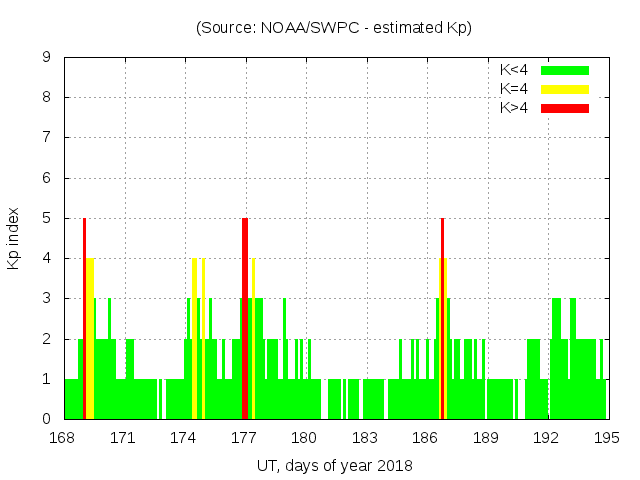Click the chart title mentioning NOAA/SWPC
This screenshot has width=640, height=480.
[x=334, y=28]
